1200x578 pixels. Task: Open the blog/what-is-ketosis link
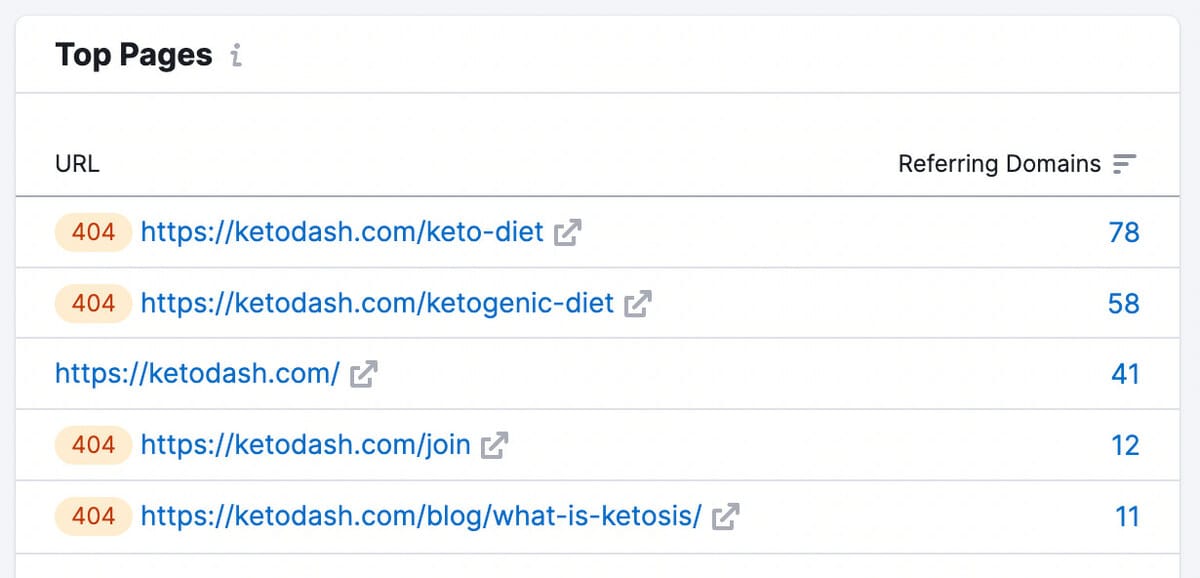pos(420,516)
